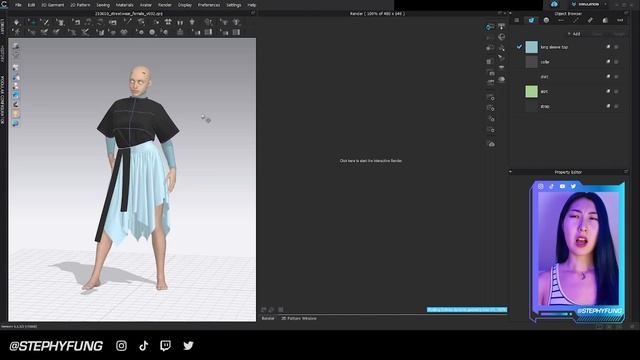Open the Render menu in the menu bar
Viewport: 640px width, 360px height.
165,5
